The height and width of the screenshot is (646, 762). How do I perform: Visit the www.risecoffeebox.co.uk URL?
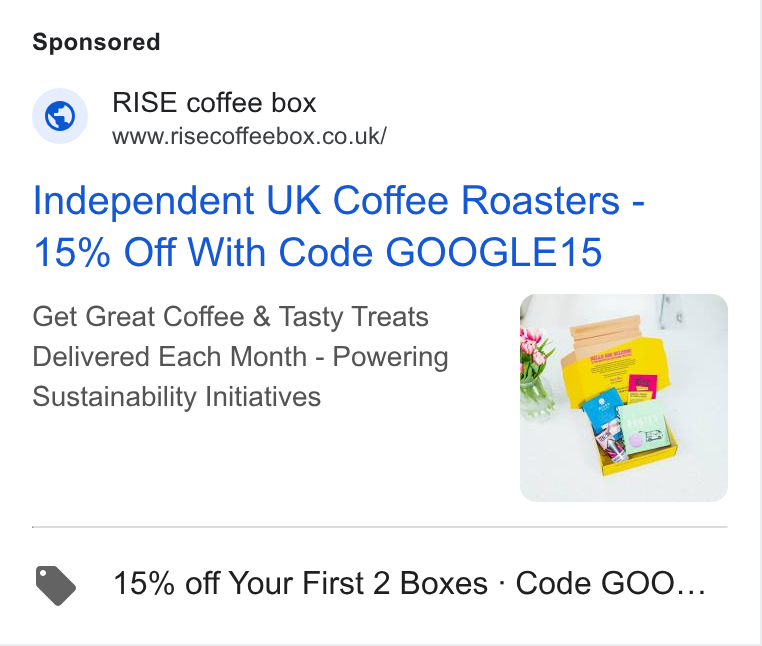[249, 136]
